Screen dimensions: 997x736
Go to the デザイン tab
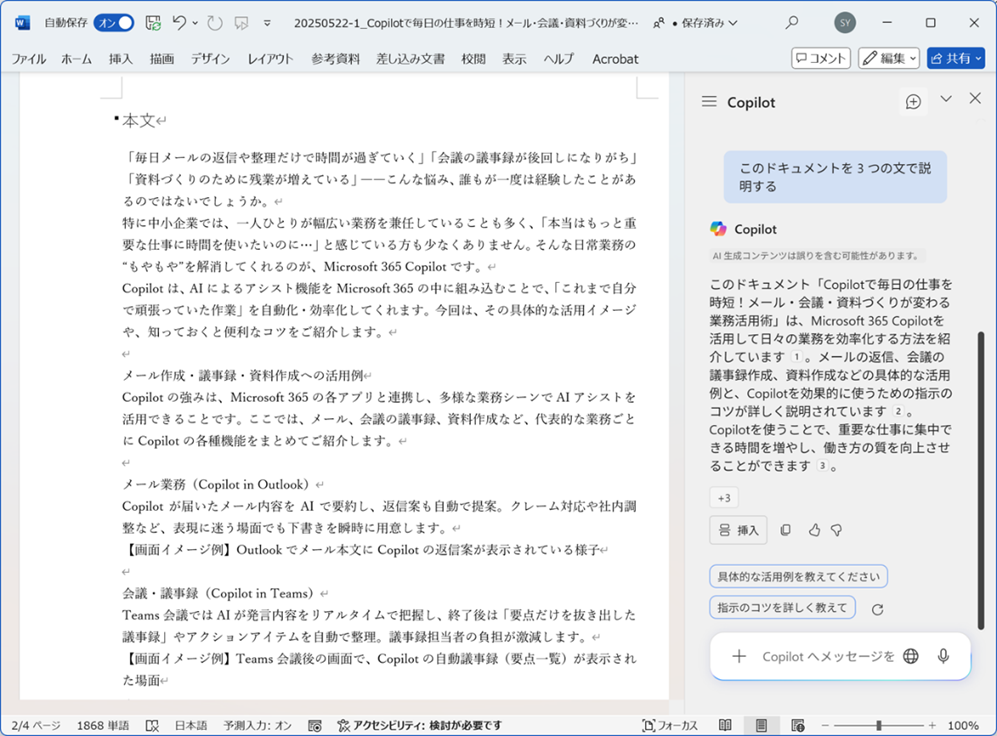click(210, 59)
